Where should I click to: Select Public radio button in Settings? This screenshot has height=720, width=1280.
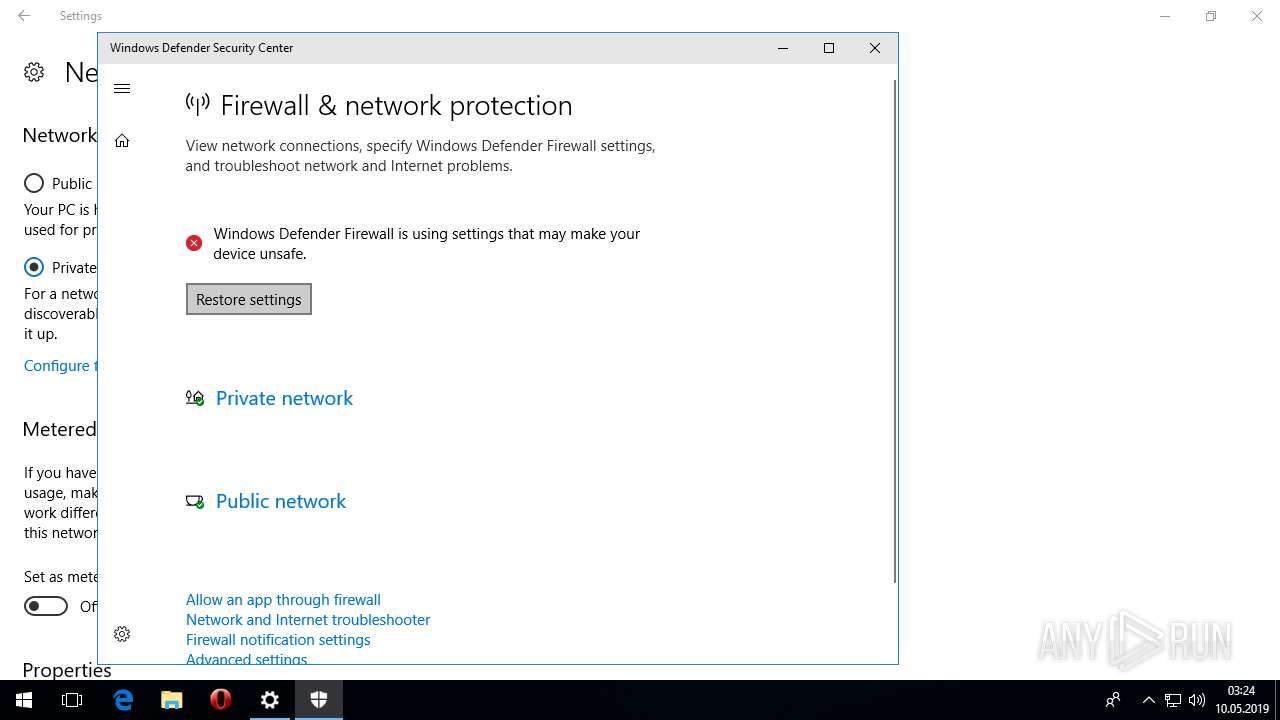[x=34, y=183]
